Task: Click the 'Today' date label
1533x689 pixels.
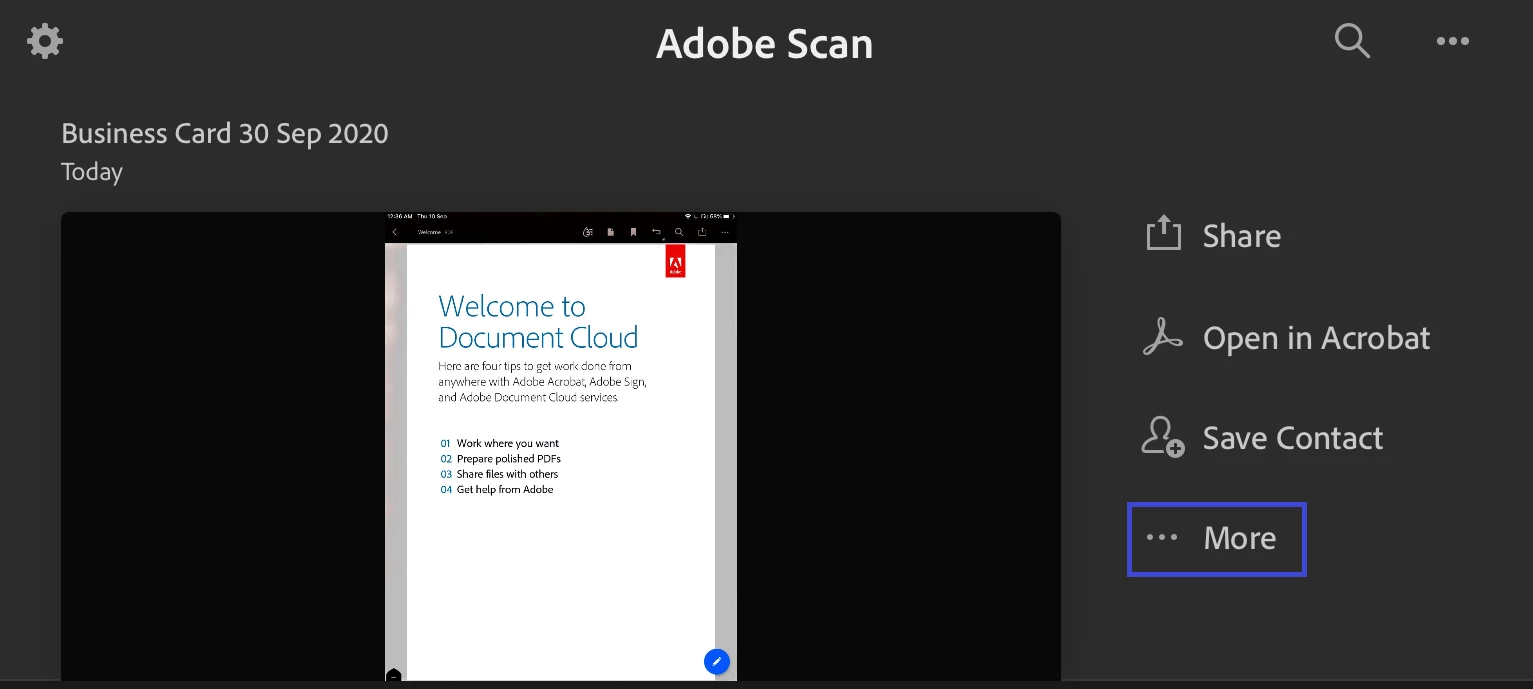Action: [x=92, y=172]
